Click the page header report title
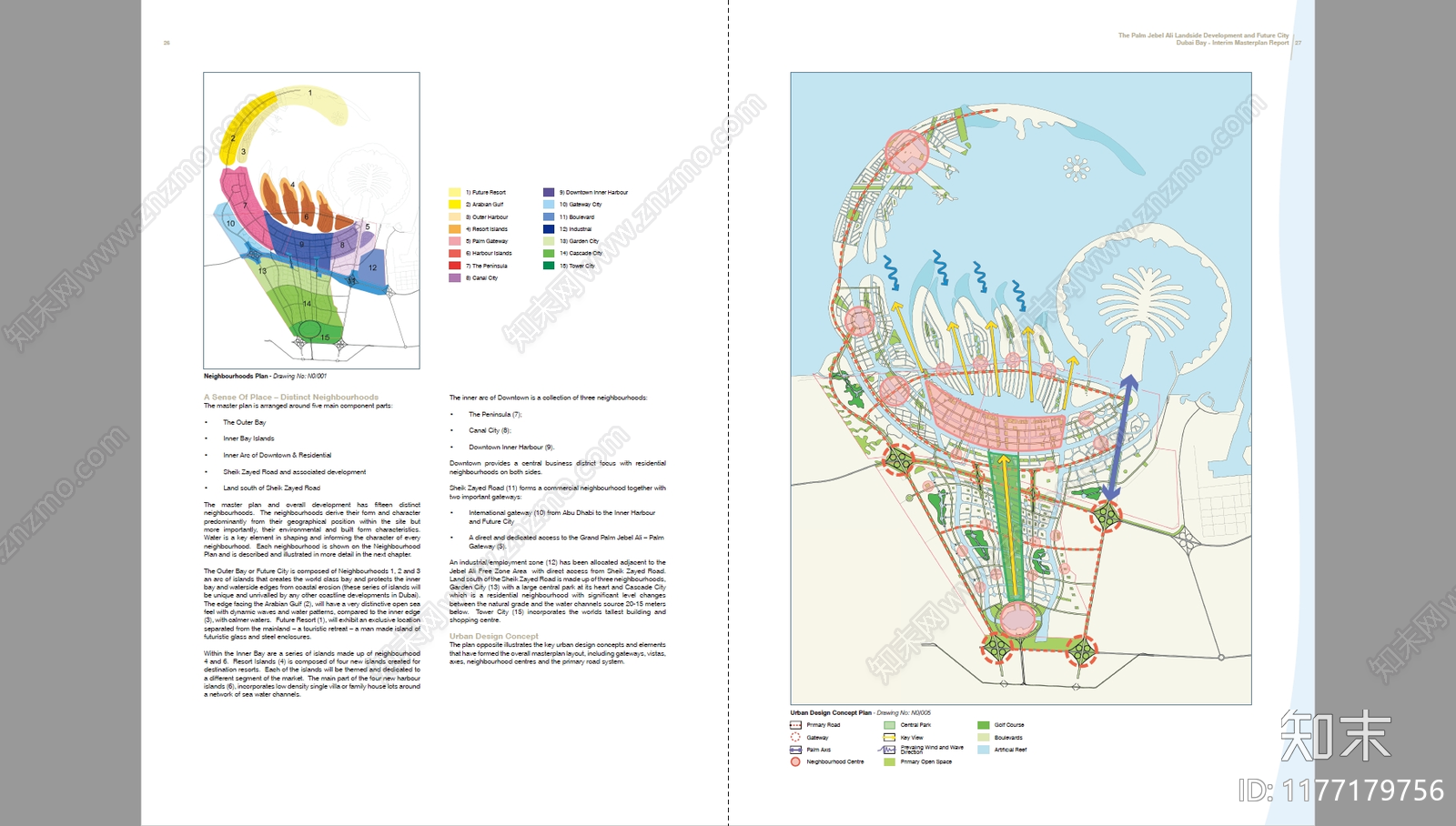This screenshot has width=1456, height=826. (1203, 39)
